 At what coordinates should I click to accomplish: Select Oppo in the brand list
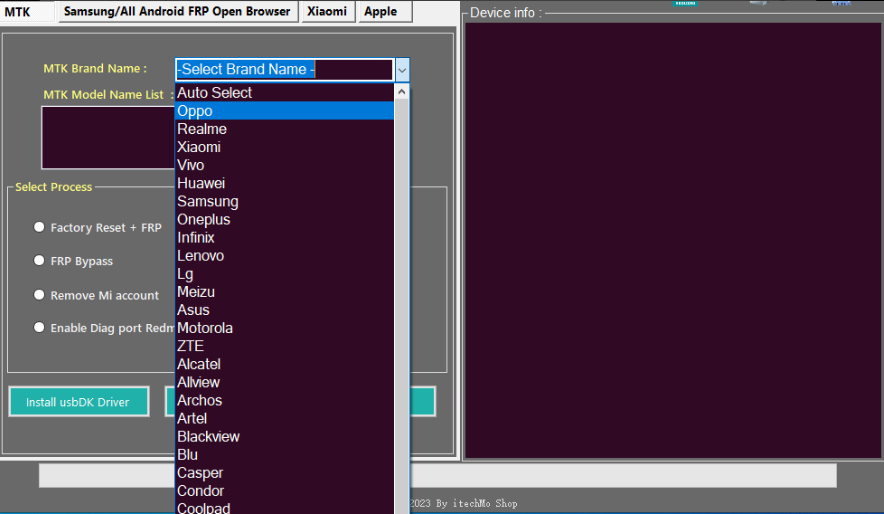click(x=285, y=111)
